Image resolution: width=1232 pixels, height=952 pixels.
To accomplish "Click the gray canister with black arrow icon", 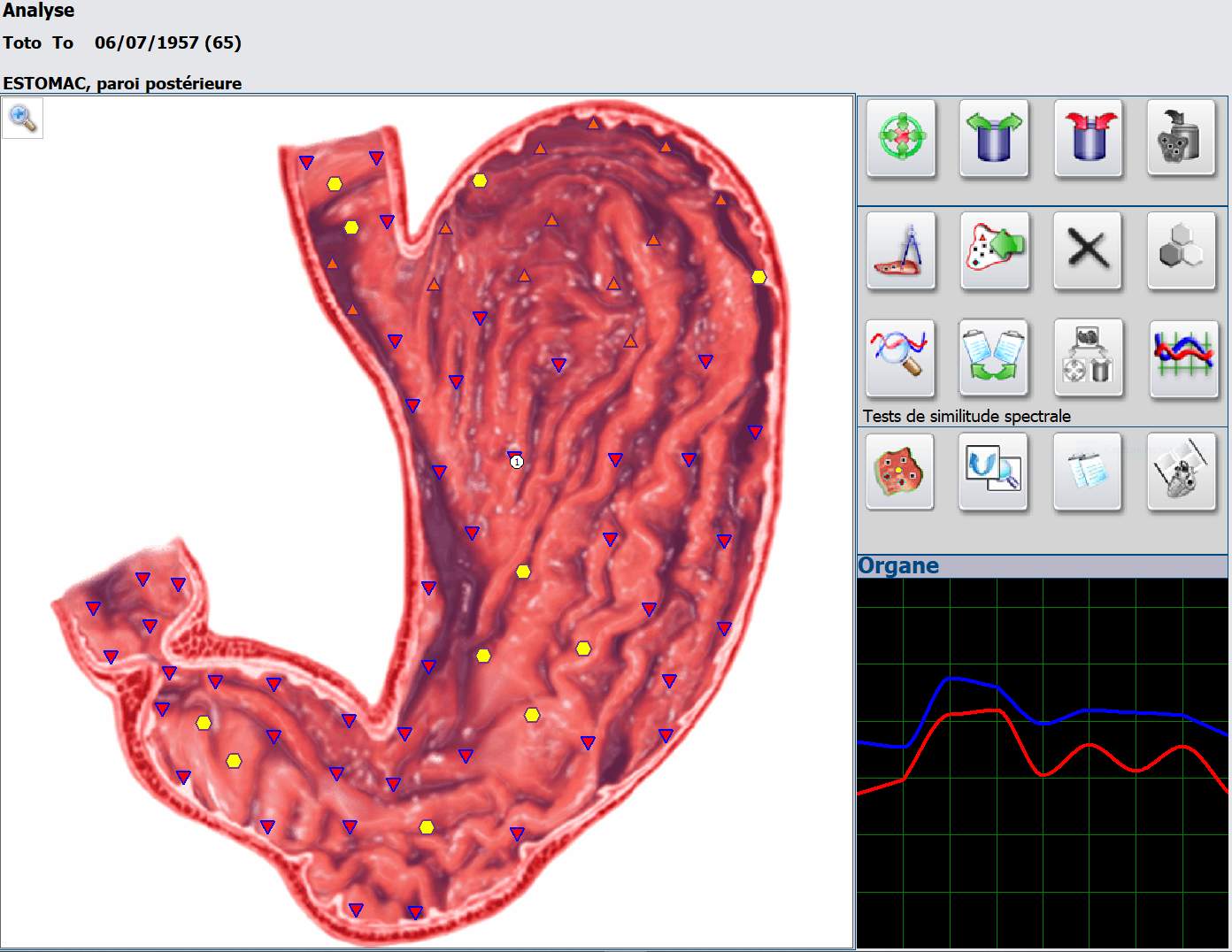I will 1182,139.
